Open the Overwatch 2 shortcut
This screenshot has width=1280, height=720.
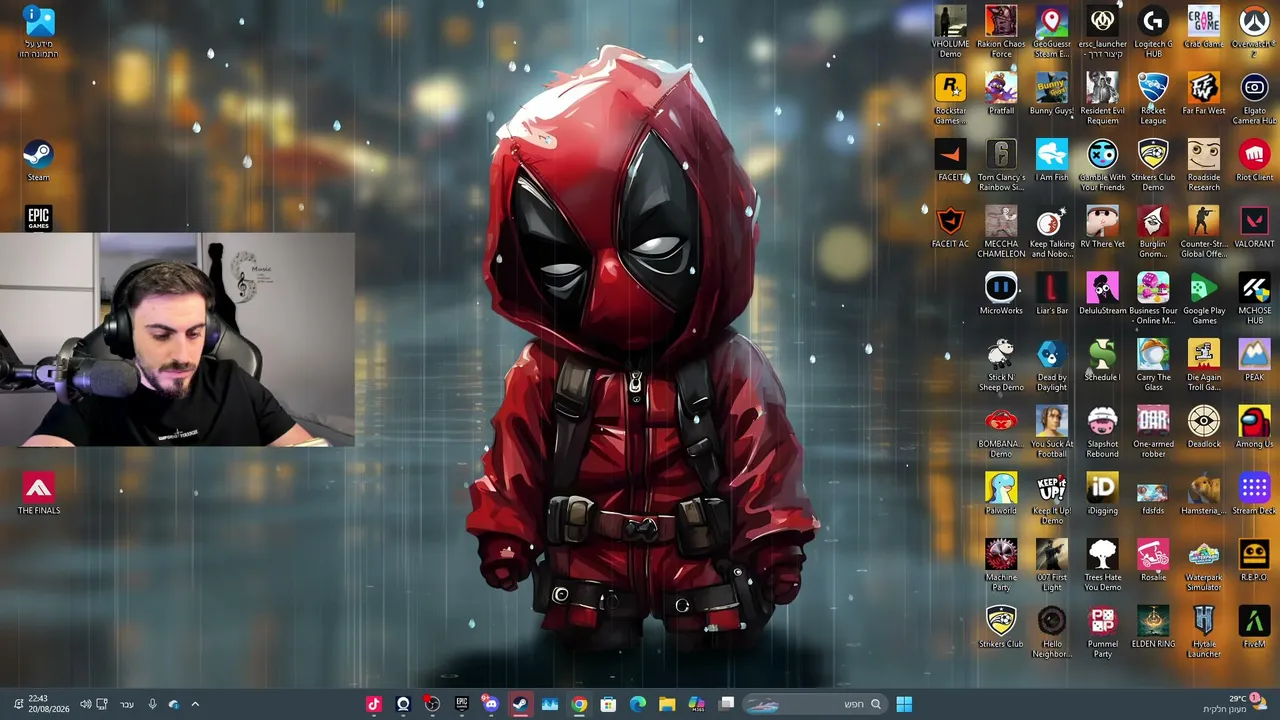tap(1254, 31)
